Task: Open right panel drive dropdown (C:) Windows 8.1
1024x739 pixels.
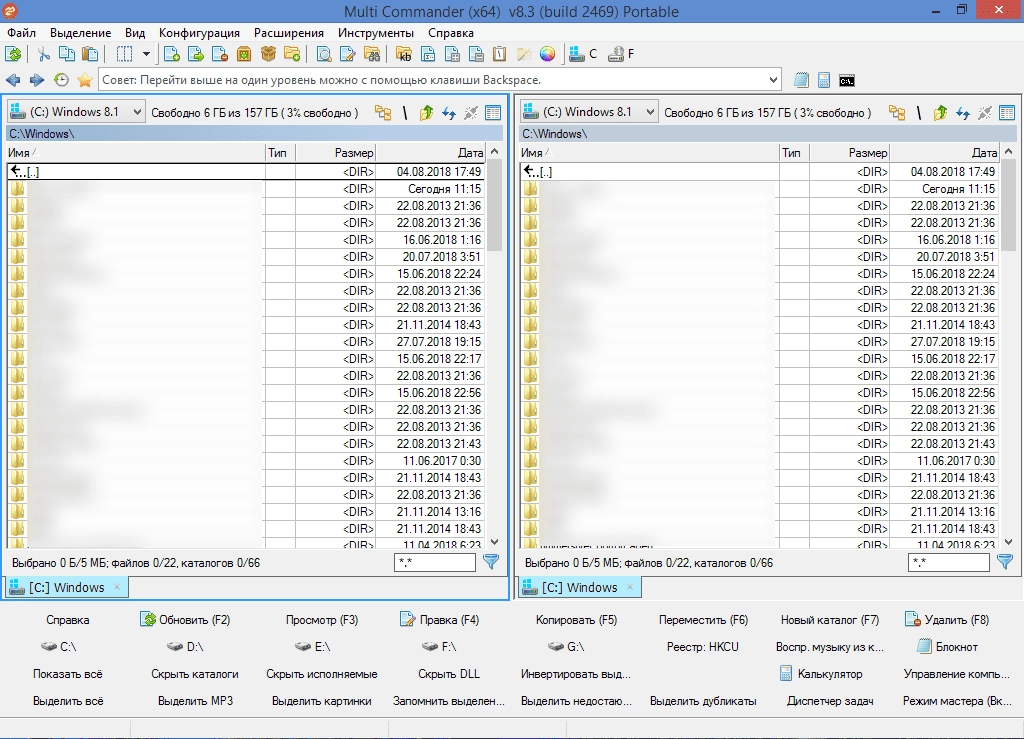Action: (x=588, y=112)
